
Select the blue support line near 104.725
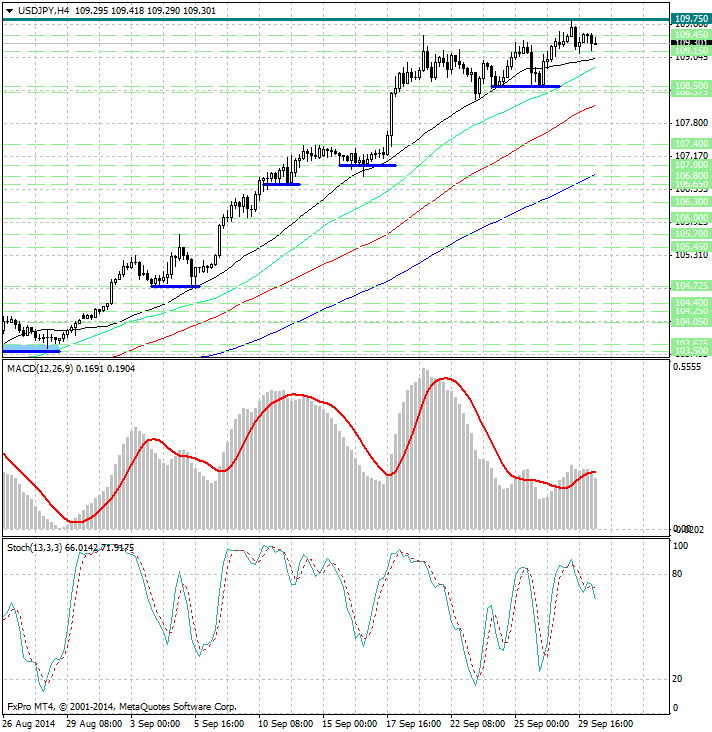(176, 286)
